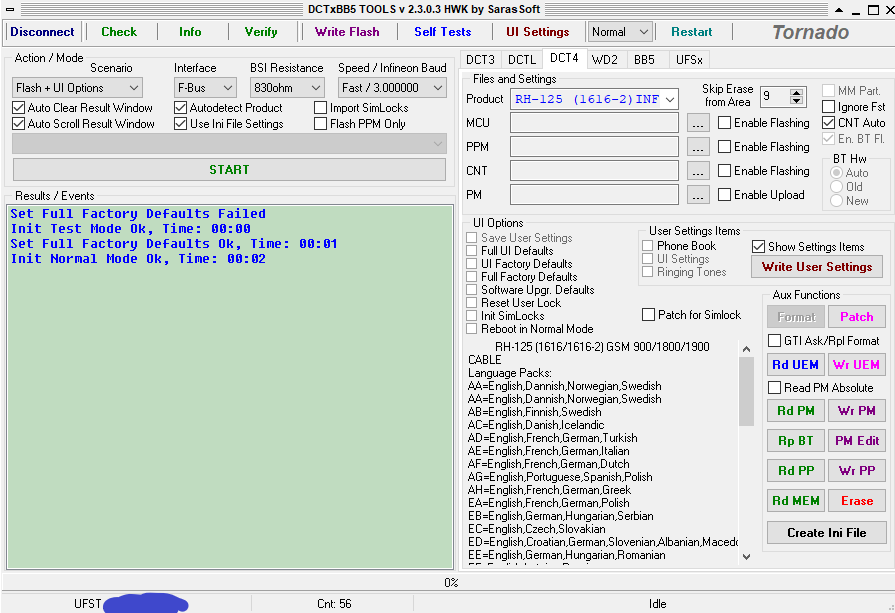The width and height of the screenshot is (895, 613).
Task: Click the language packs list scrollbar thumb
Action: 746,392
